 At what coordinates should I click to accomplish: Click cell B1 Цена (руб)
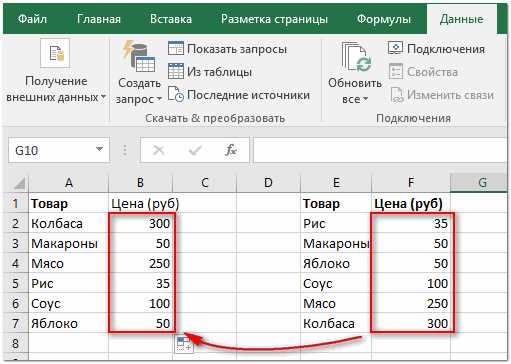click(x=140, y=203)
